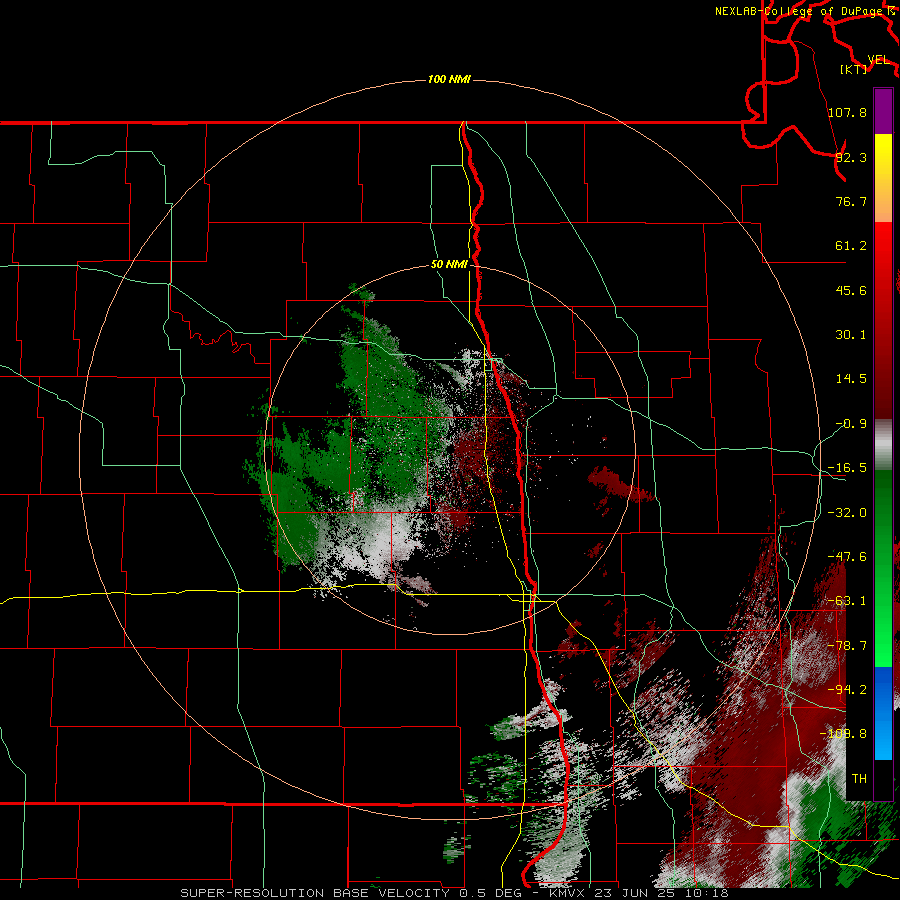
Task: Click the -16.5 velocity scale value
Action: [x=847, y=468]
